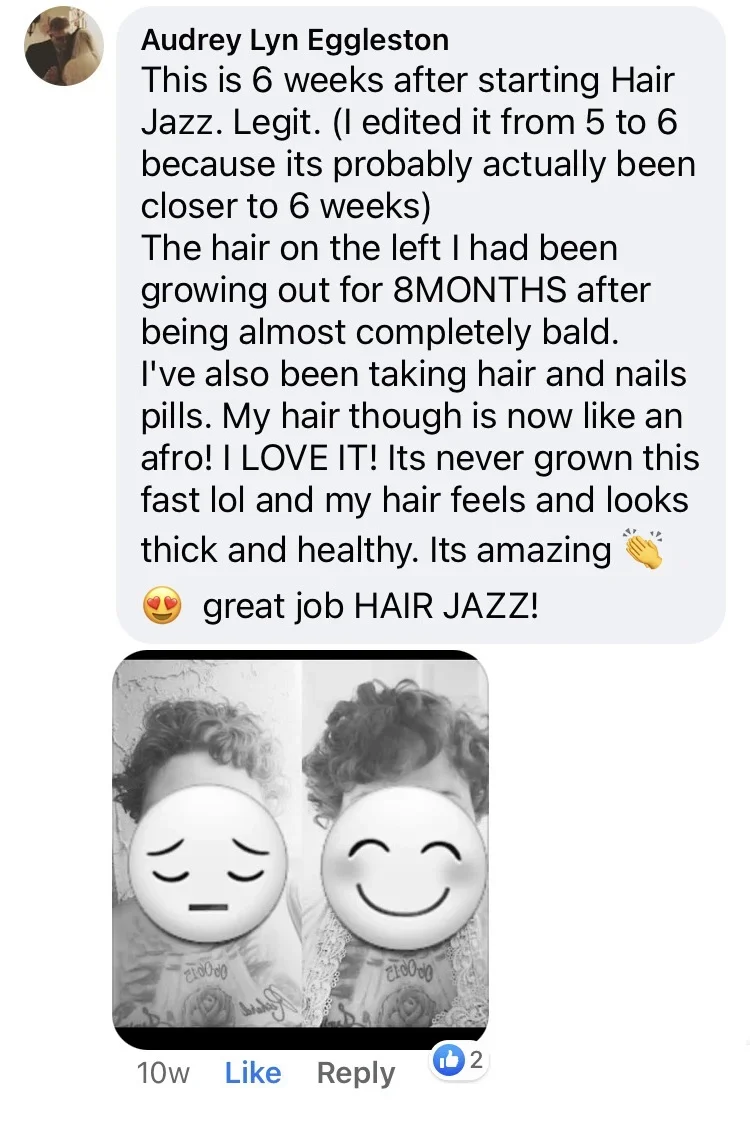The height and width of the screenshot is (1133, 750).
Task: Select the gray comment text bubble
Action: [x=421, y=324]
